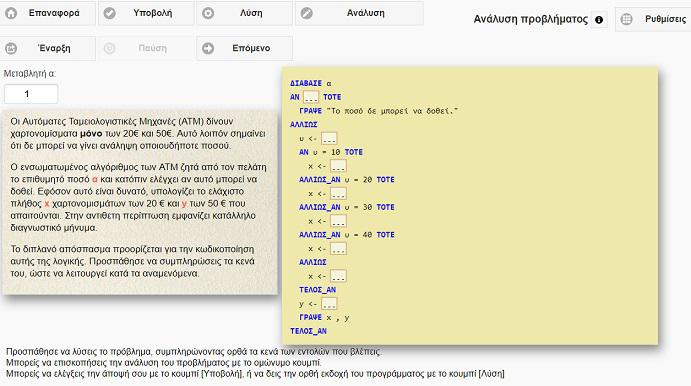The height and width of the screenshot is (386, 691).
Task: Click the Ανάλυση προβλήματος heading
Action: (x=531, y=19)
